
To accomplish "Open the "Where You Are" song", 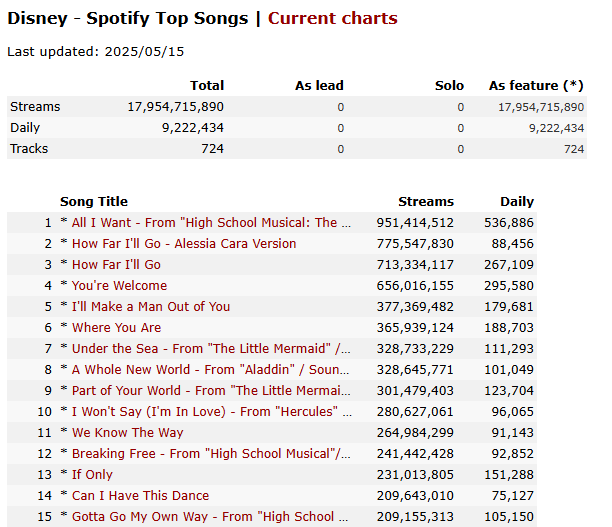I will click(116, 328).
